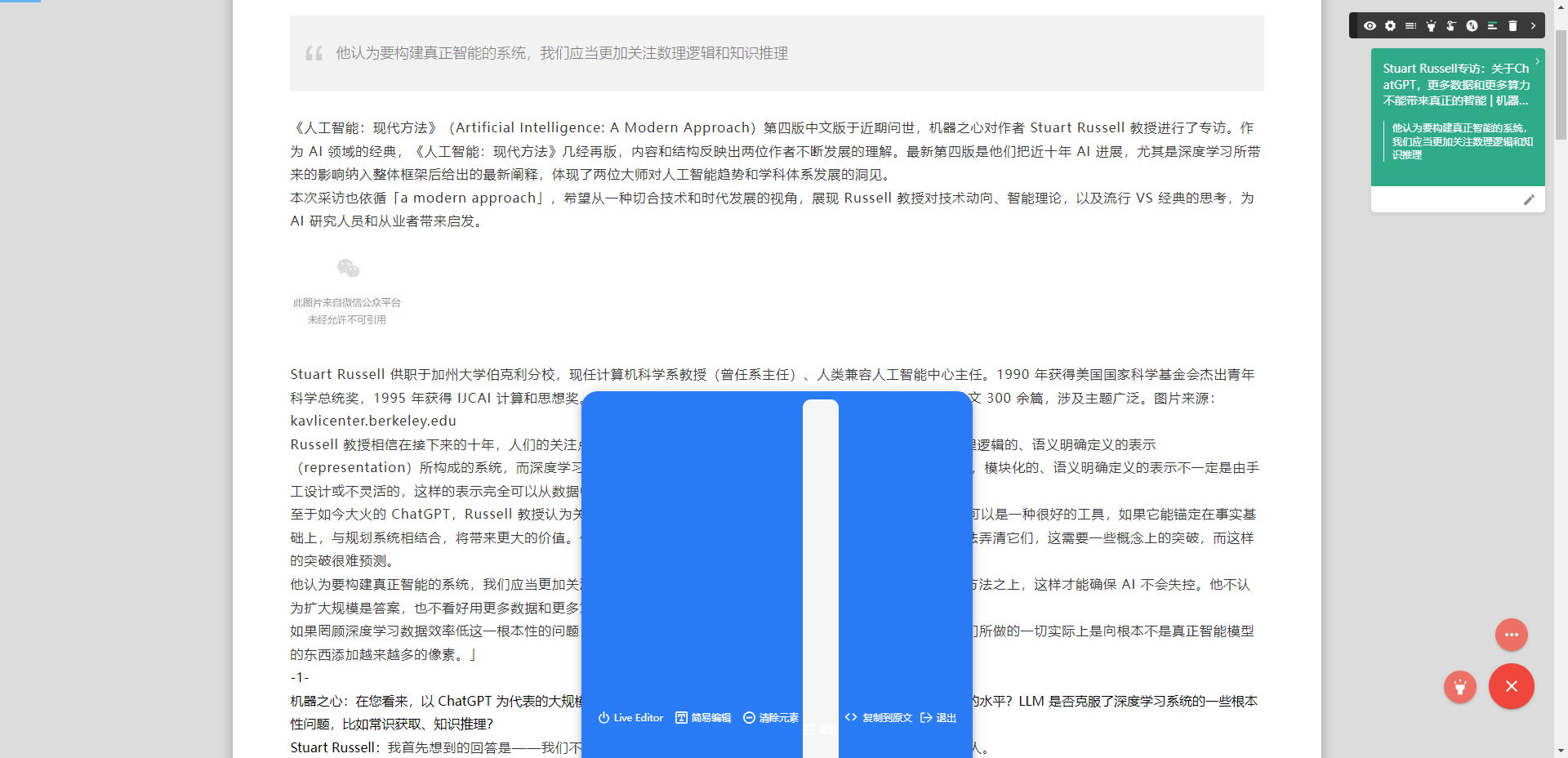Collapse the green note card chevron
The width and height of the screenshot is (1568, 758).
pyautogui.click(x=1537, y=61)
